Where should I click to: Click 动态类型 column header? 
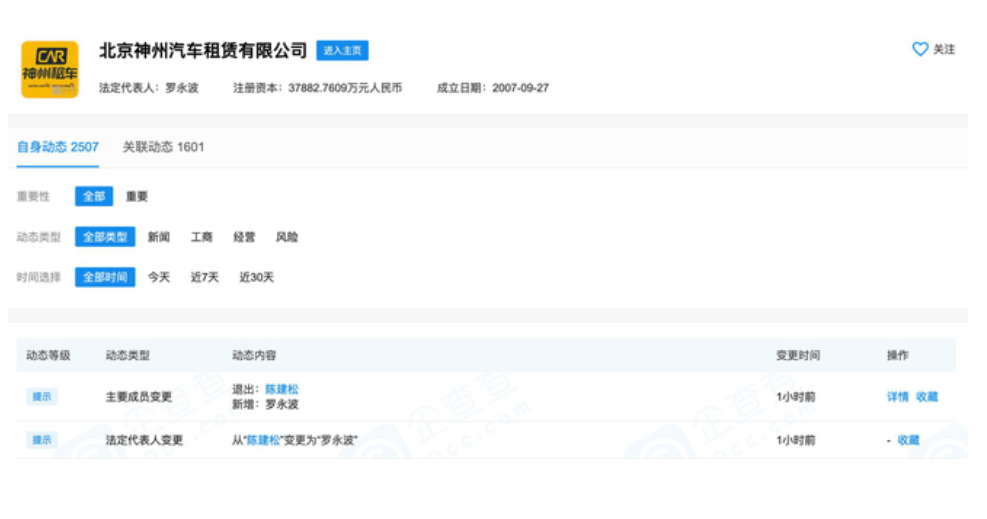tap(128, 355)
